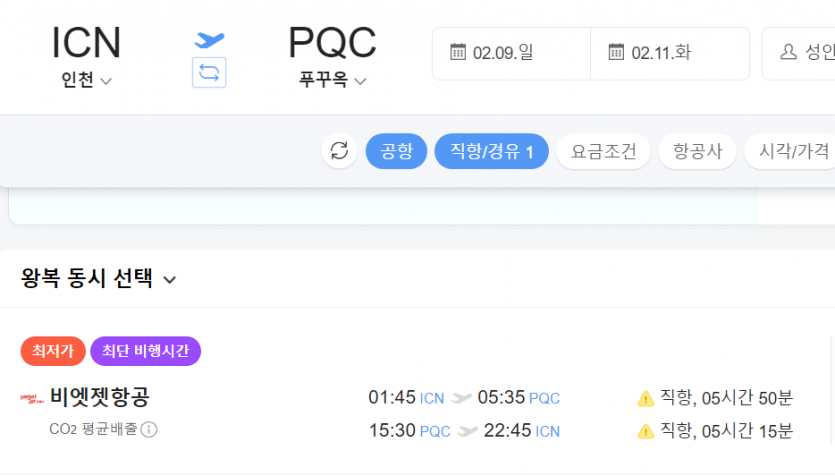835x476 pixels.
Task: Click the calendar icon for 02.11.화
Action: [x=616, y=52]
